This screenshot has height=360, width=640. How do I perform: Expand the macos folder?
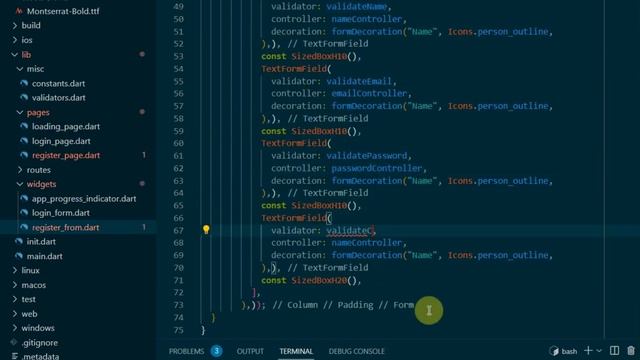[33, 285]
